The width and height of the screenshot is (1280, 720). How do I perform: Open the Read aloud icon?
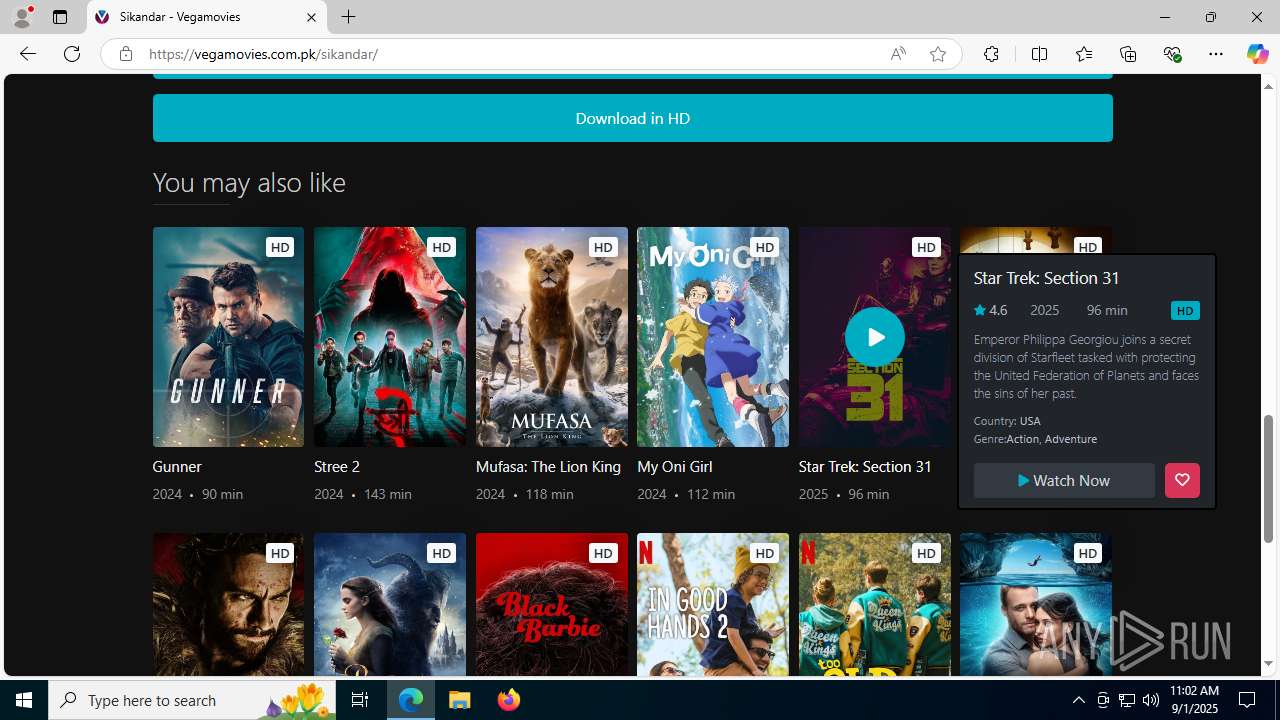pyautogui.click(x=898, y=54)
